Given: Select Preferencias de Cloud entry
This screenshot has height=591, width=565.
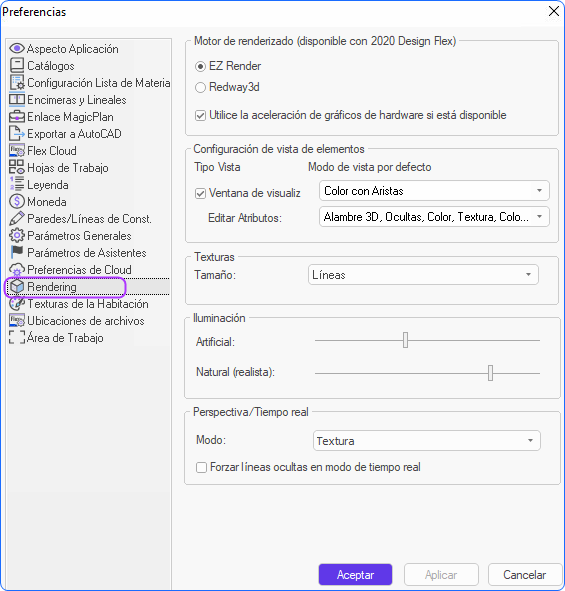Looking at the screenshot, I should click(x=80, y=269).
